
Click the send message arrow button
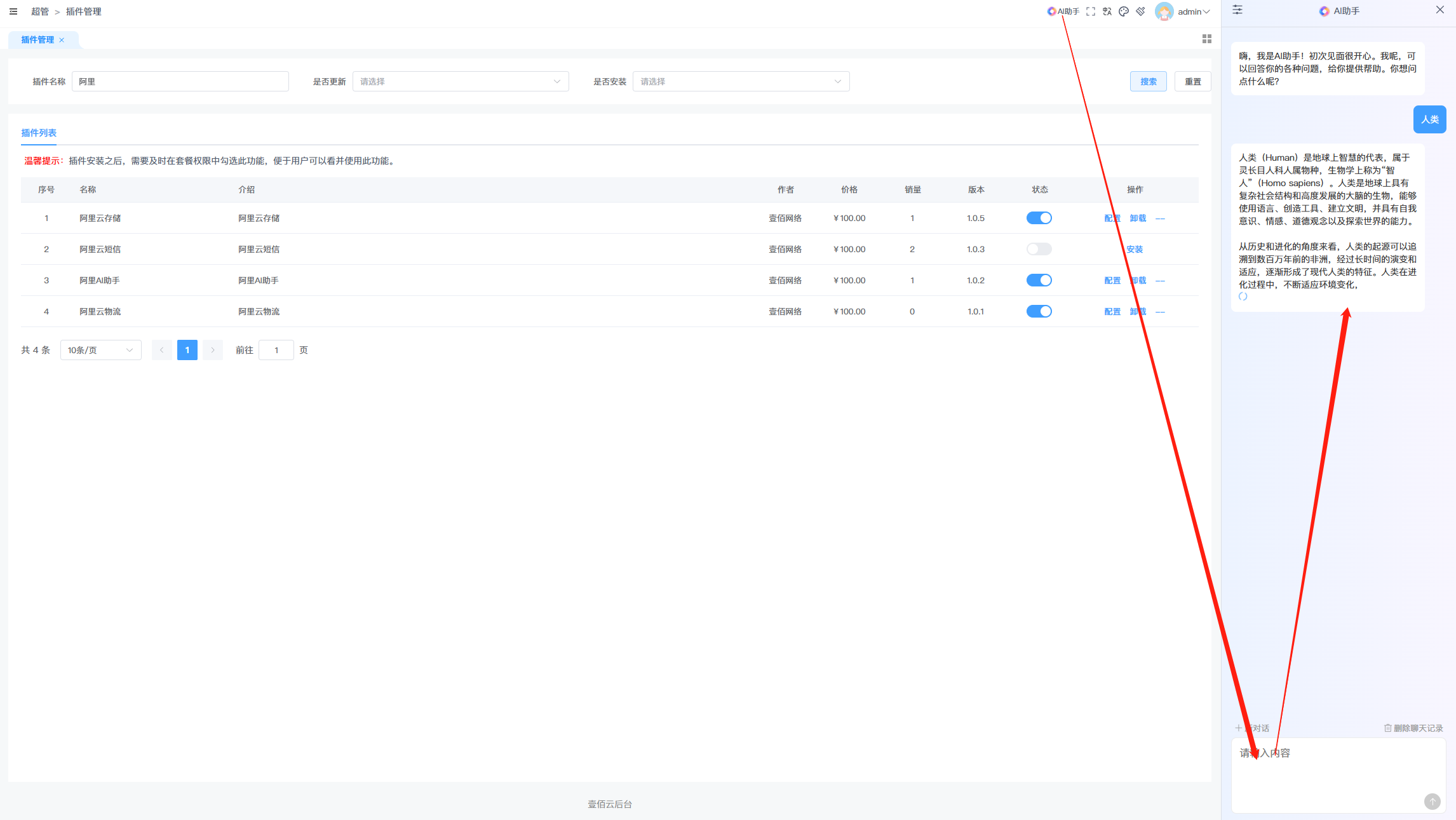[x=1432, y=801]
